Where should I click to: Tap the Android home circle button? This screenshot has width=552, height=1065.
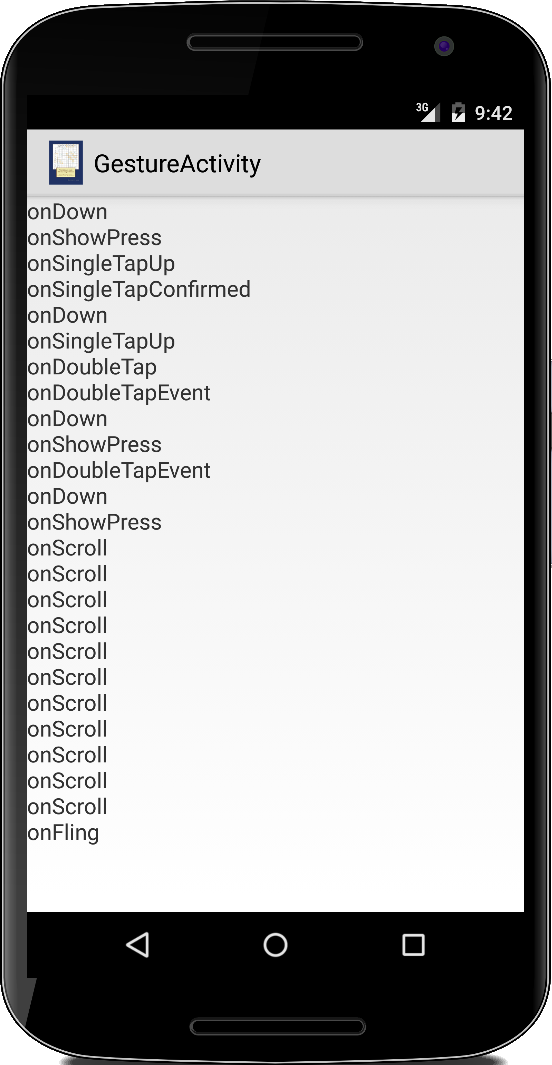[x=275, y=944]
